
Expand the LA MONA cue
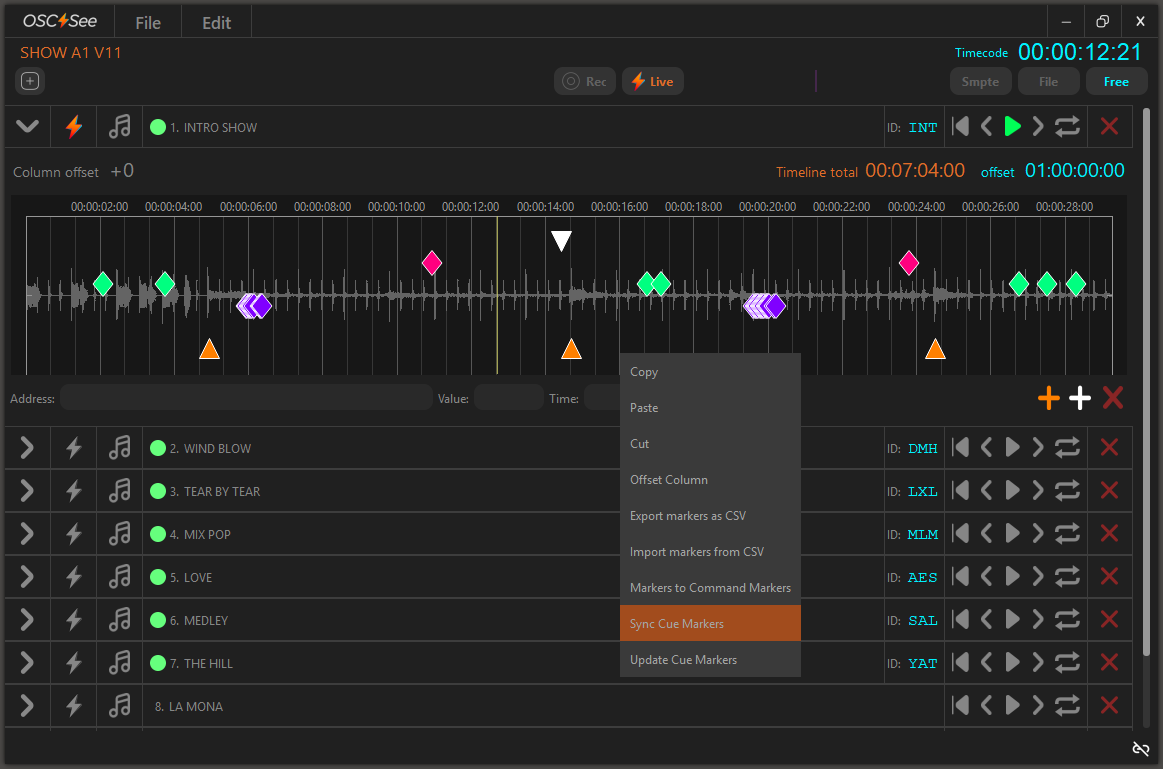[x=27, y=706]
